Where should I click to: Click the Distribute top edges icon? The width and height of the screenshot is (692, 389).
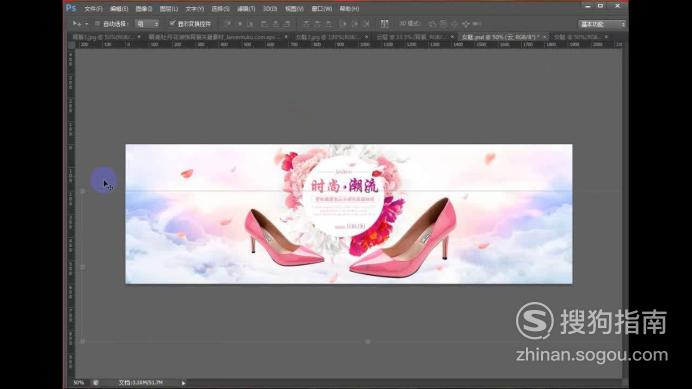[x=307, y=24]
